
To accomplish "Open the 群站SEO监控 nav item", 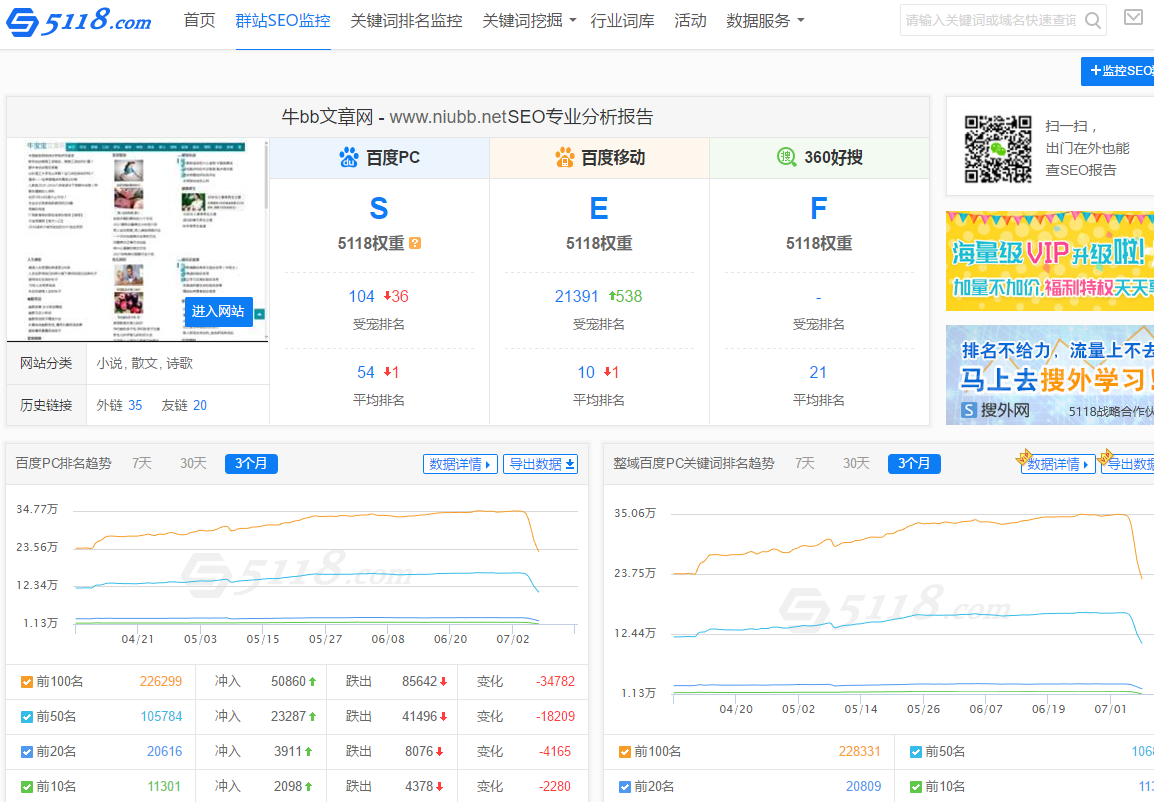I will [x=283, y=21].
